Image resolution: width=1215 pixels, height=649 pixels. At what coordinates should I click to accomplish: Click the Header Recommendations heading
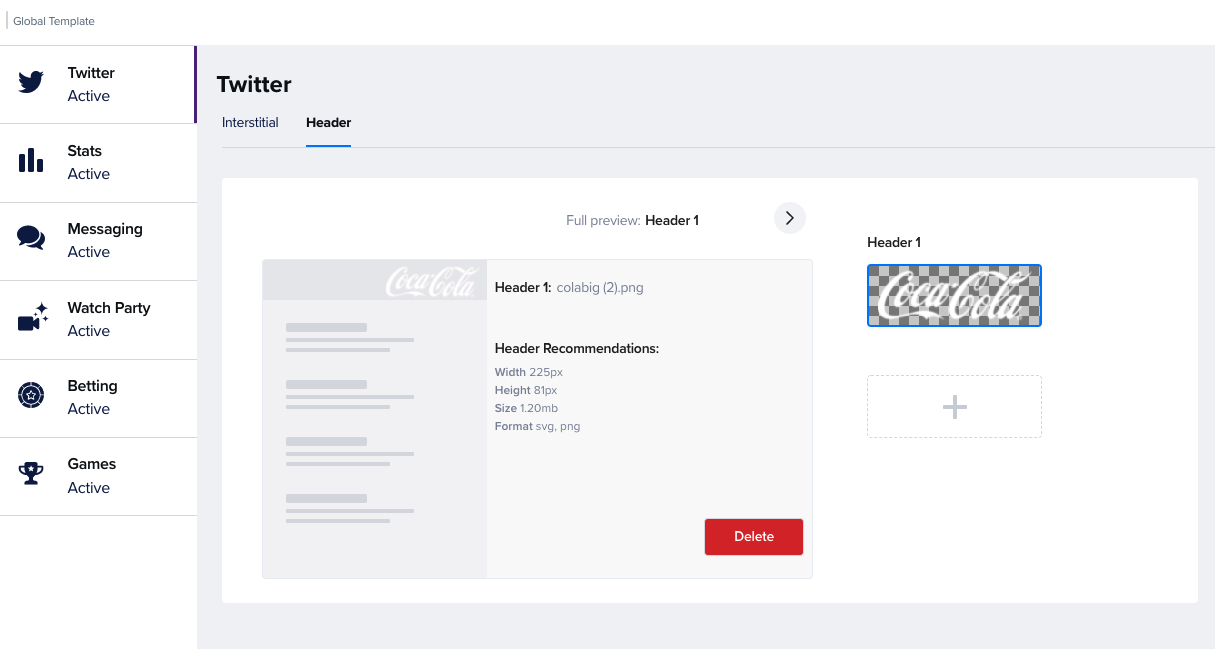(x=577, y=348)
